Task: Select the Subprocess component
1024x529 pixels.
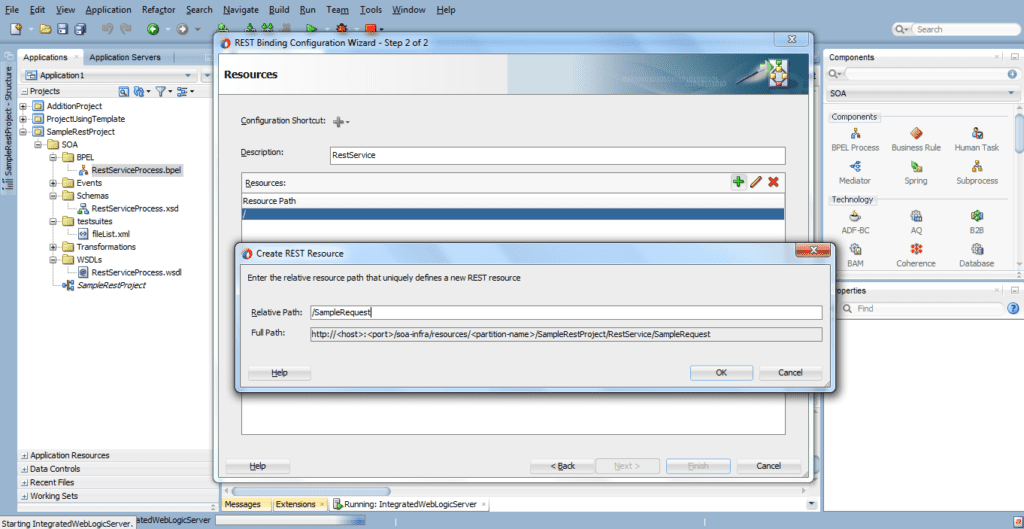Action: pyautogui.click(x=977, y=173)
